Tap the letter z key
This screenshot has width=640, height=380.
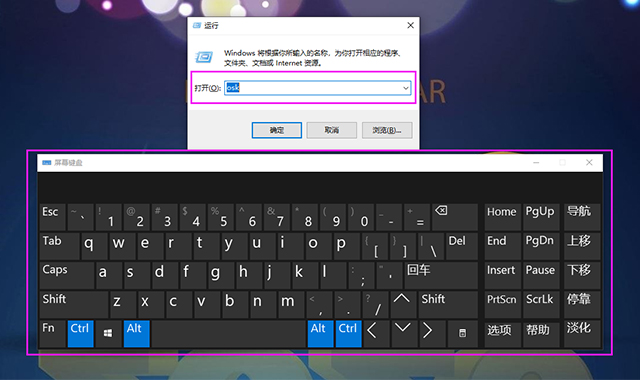coord(123,304)
